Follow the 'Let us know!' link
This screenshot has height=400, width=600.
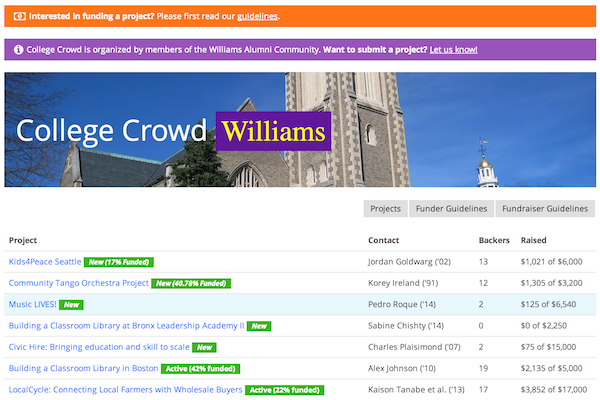453,50
